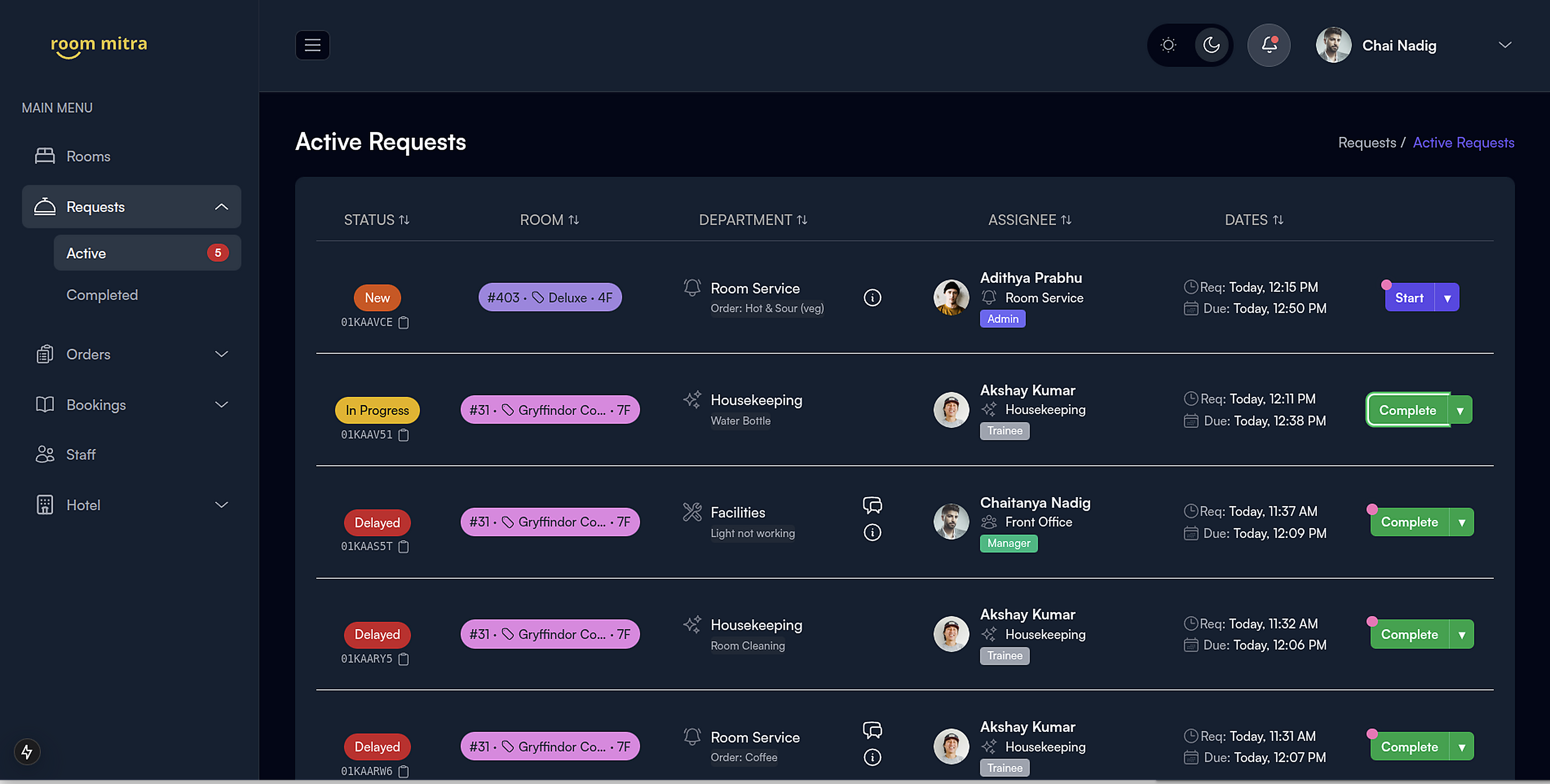Click the hamburger menu icon

(x=312, y=45)
